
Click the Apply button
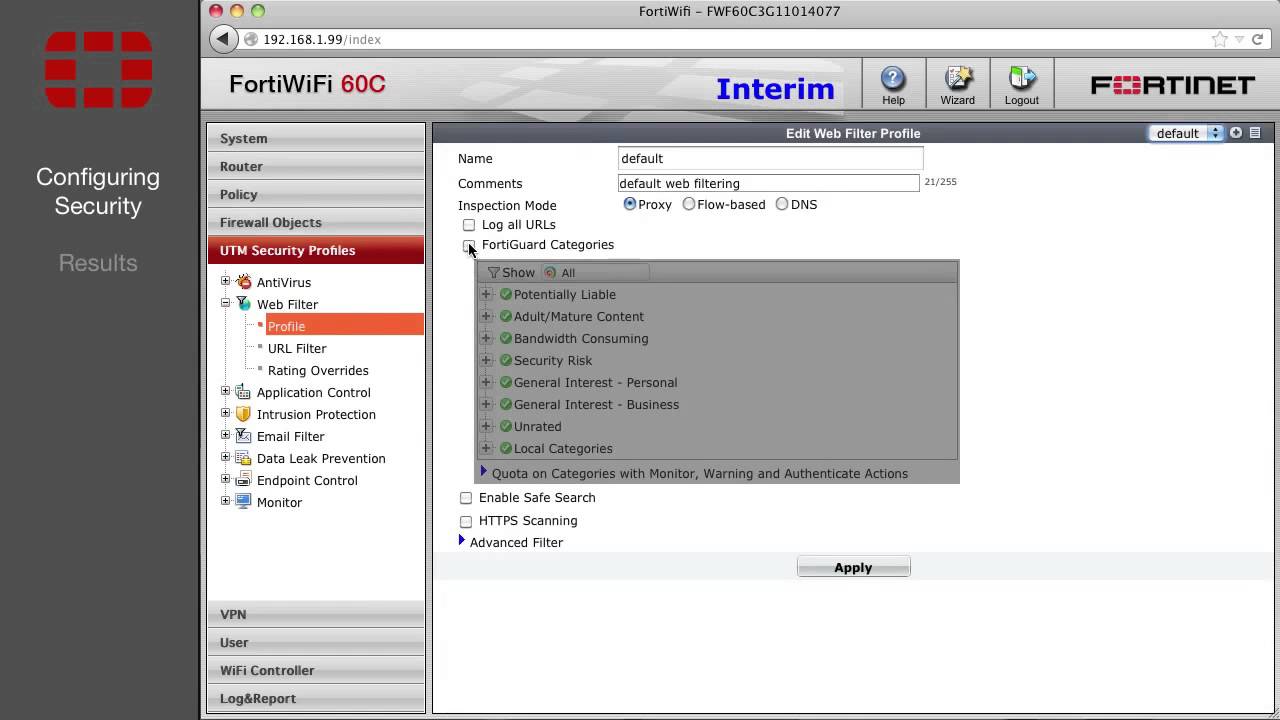coord(853,567)
